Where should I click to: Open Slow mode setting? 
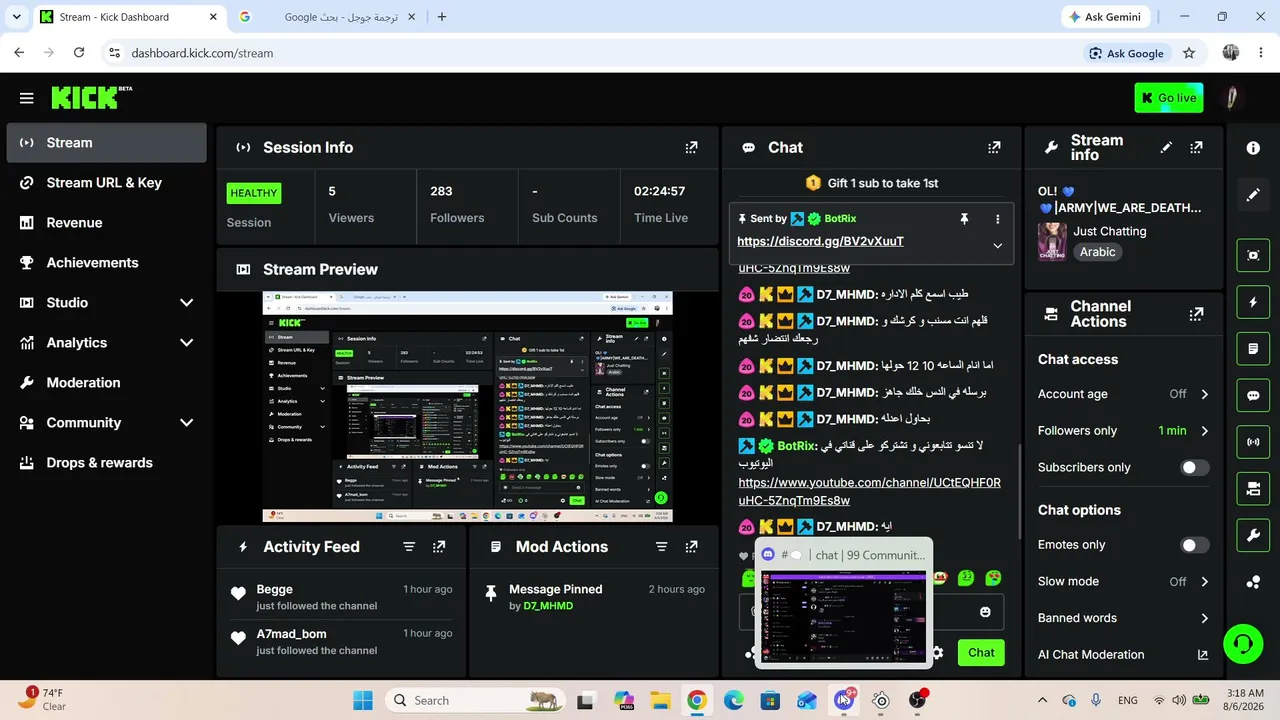1124,581
